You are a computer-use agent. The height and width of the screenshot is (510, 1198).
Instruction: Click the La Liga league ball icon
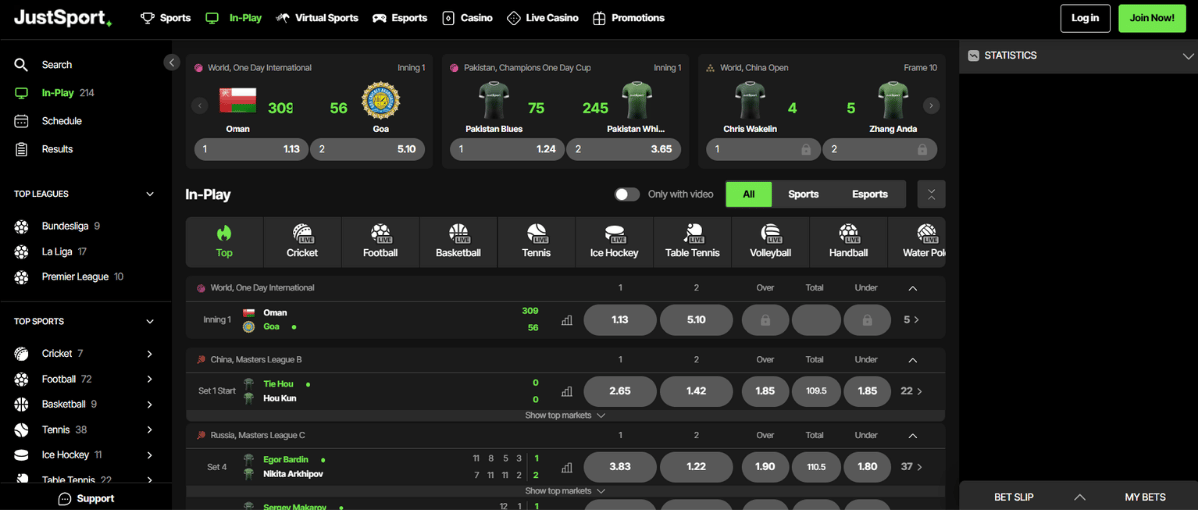(21, 251)
